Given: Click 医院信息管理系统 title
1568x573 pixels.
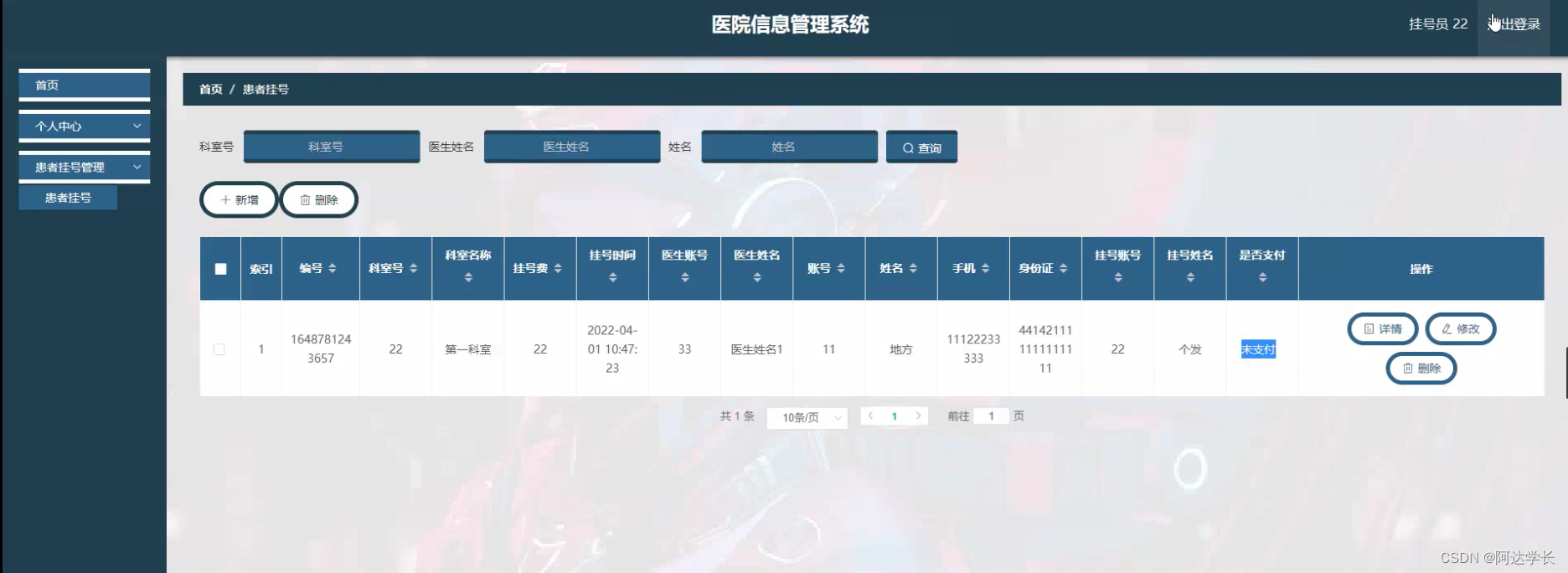Looking at the screenshot, I should pos(790,24).
